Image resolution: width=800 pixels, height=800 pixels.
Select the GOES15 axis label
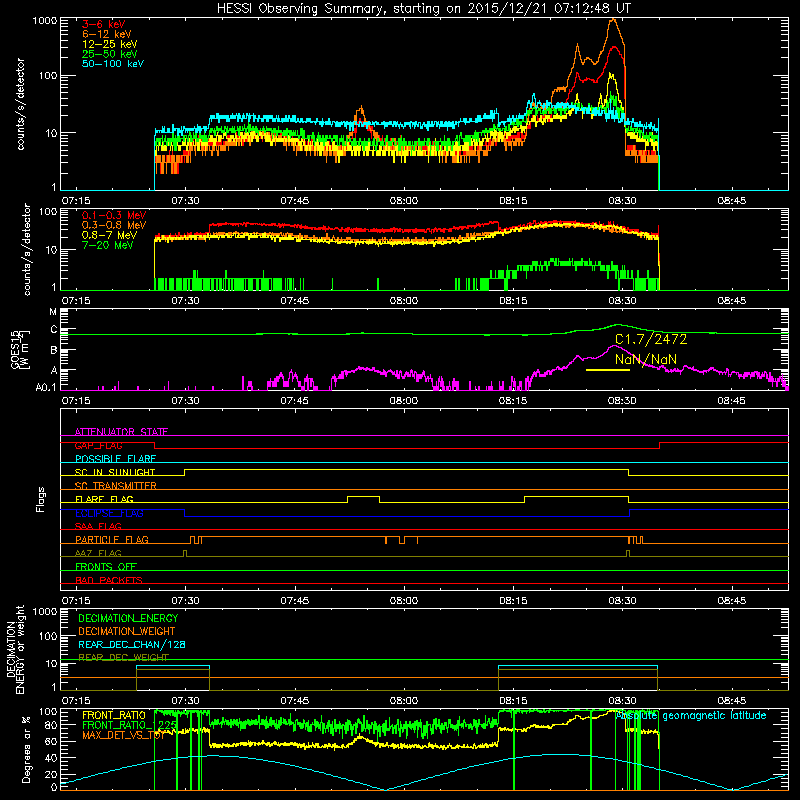tap(19, 349)
